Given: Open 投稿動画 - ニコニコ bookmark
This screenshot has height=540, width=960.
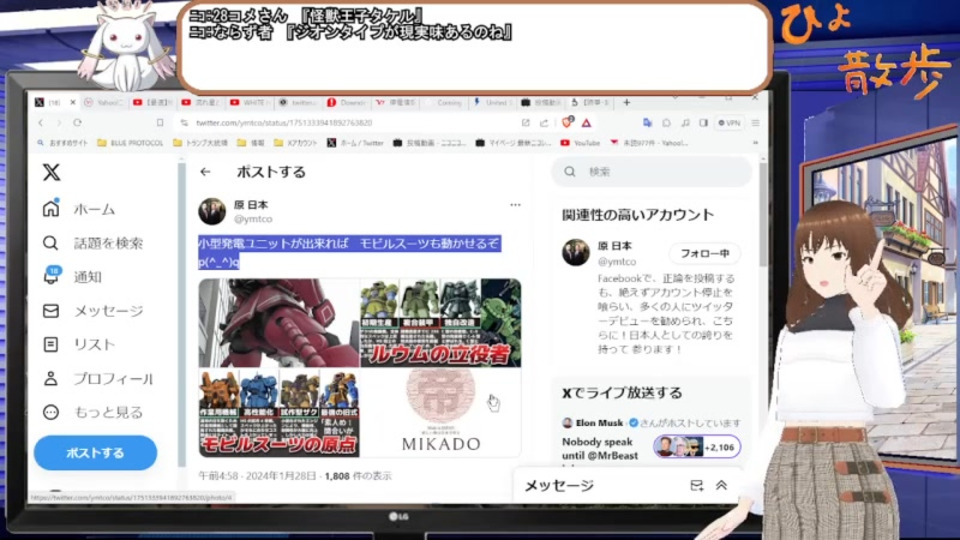Looking at the screenshot, I should tap(430, 143).
